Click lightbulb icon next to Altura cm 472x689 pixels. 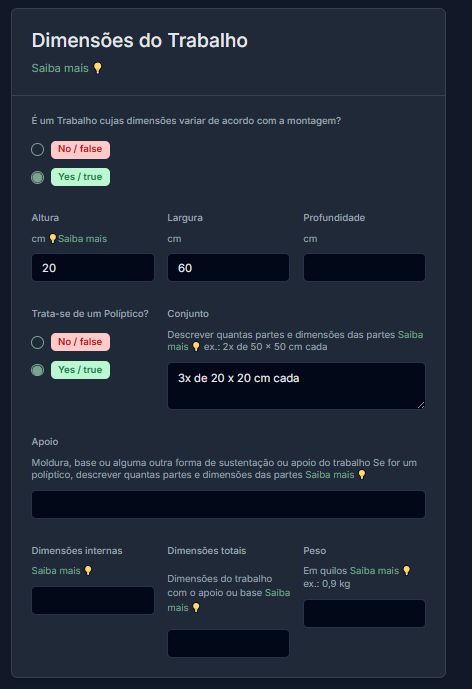pyautogui.click(x=53, y=239)
